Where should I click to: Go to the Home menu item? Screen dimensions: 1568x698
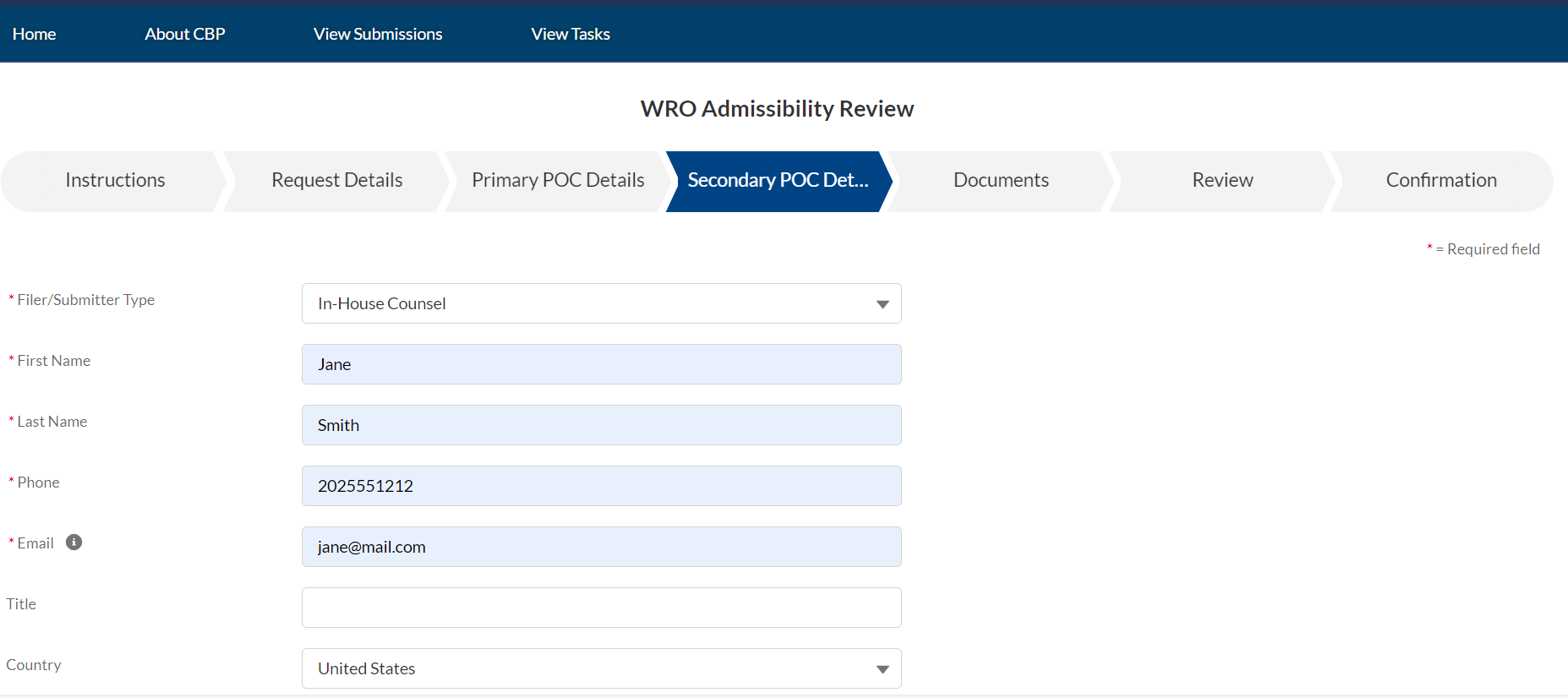click(x=34, y=34)
